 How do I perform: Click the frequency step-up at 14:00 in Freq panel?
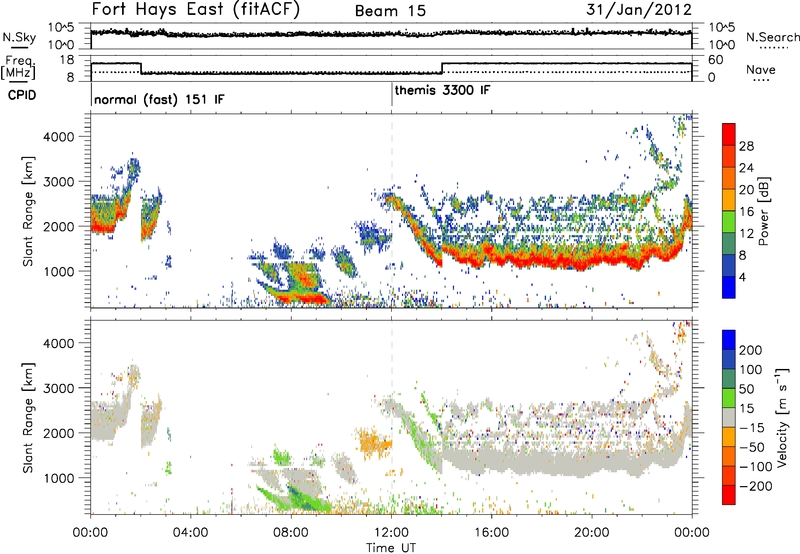tap(442, 68)
